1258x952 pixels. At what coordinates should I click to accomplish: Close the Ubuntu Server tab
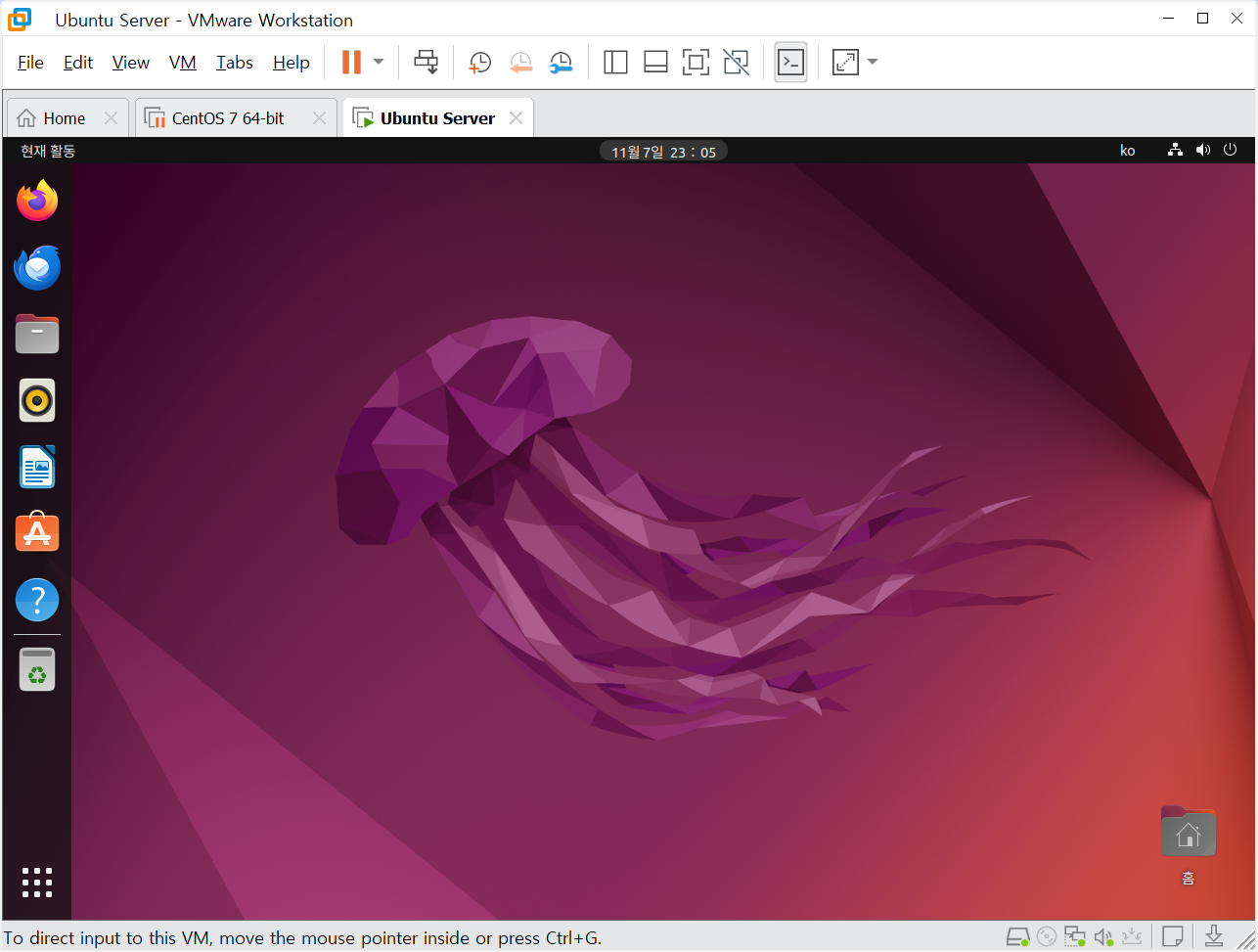(516, 118)
